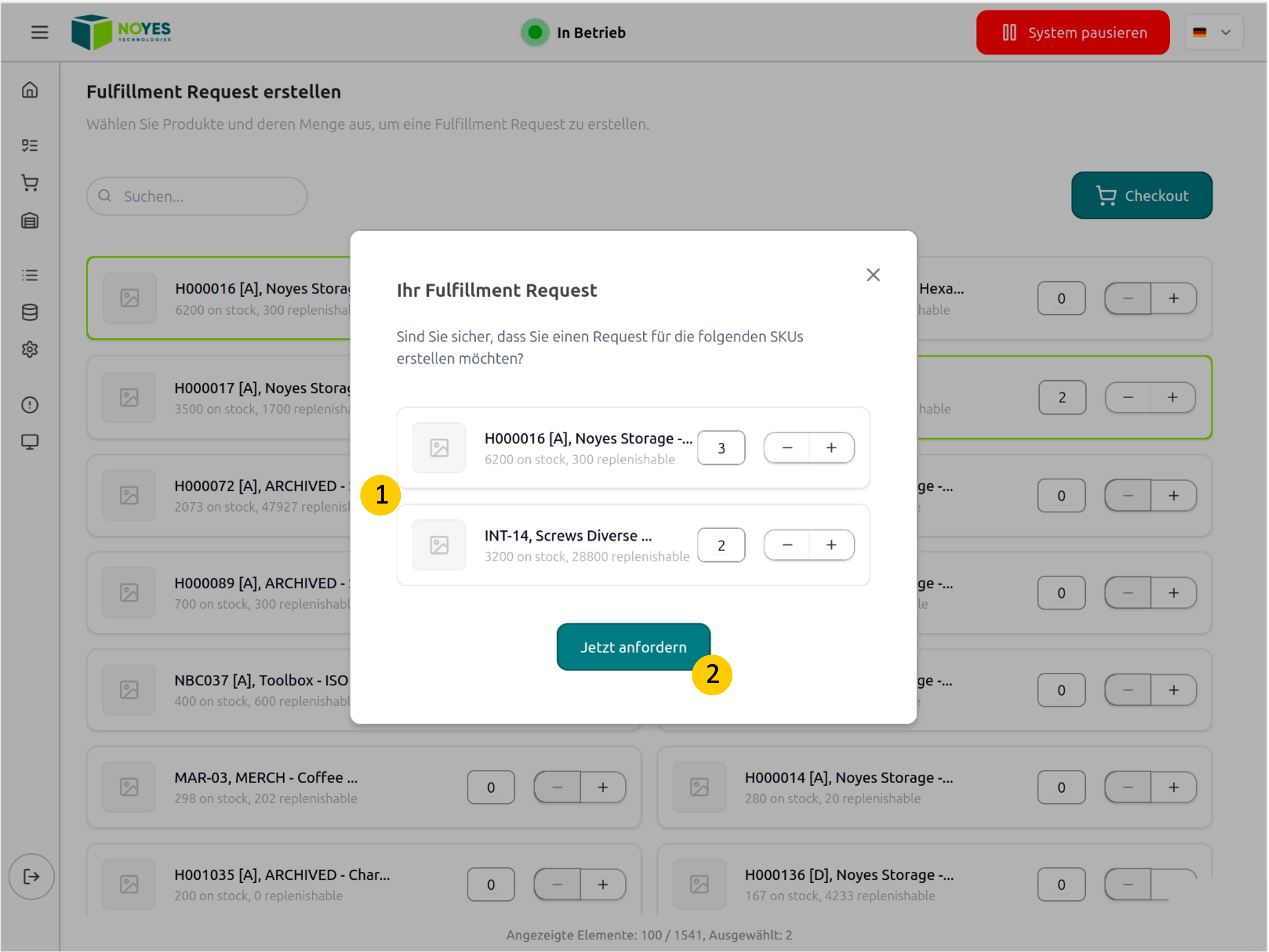Click the Checkout button
1269x952 pixels.
[x=1142, y=196]
